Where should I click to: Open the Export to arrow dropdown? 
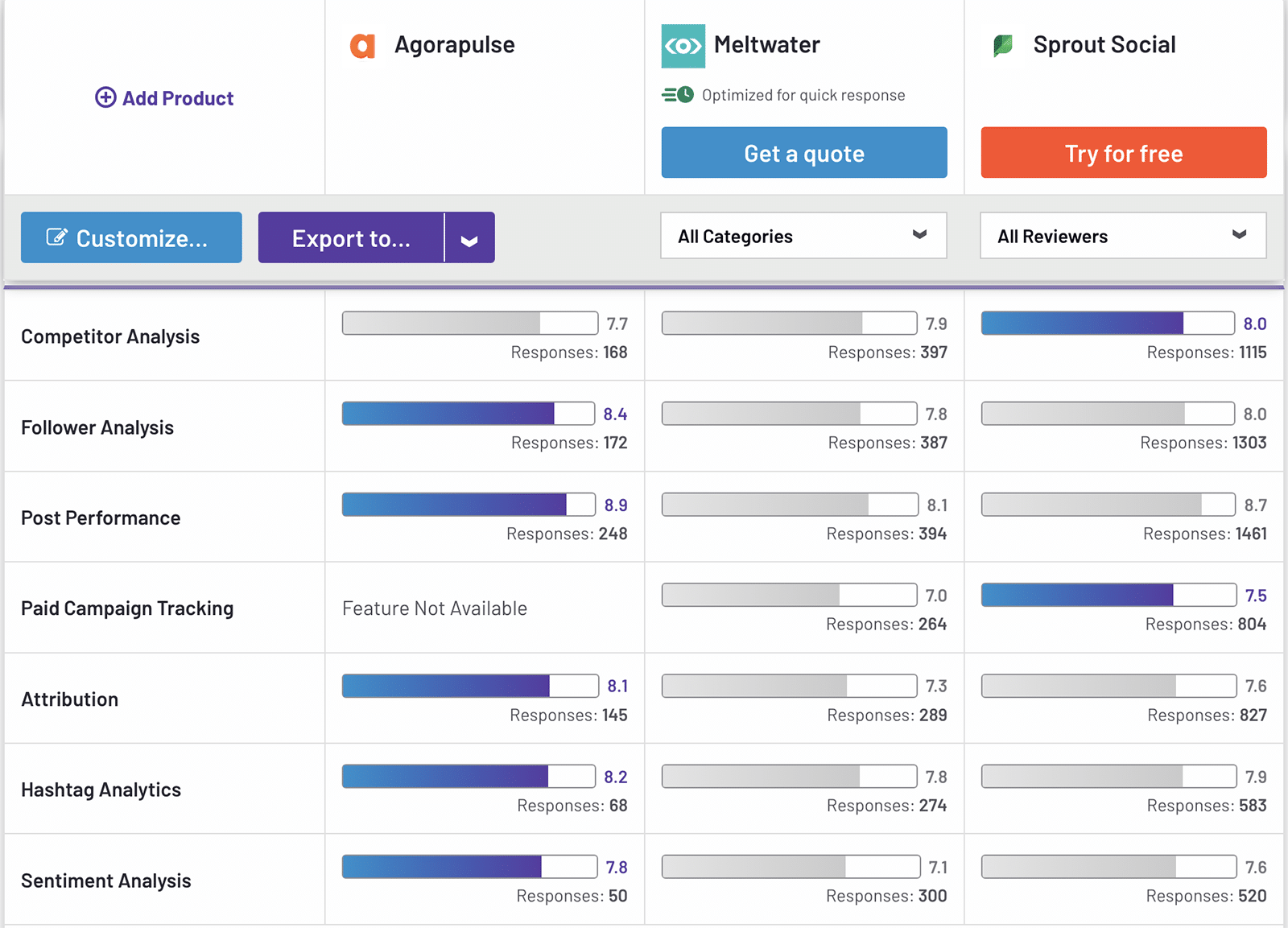pos(469,238)
